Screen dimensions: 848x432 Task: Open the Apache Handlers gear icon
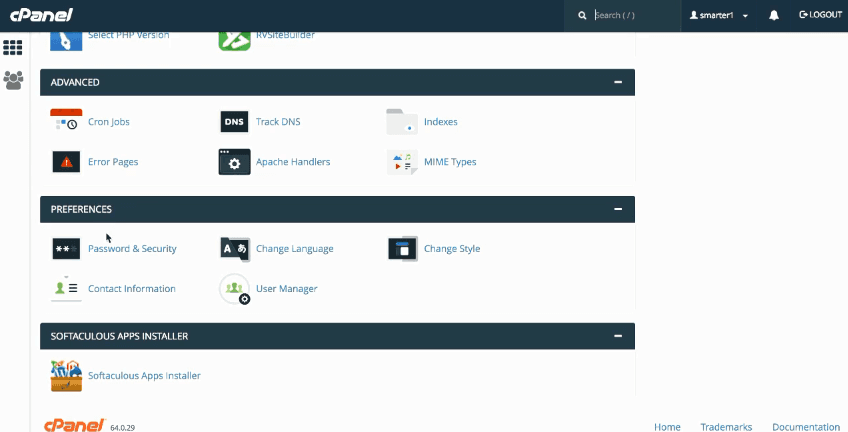tap(234, 162)
